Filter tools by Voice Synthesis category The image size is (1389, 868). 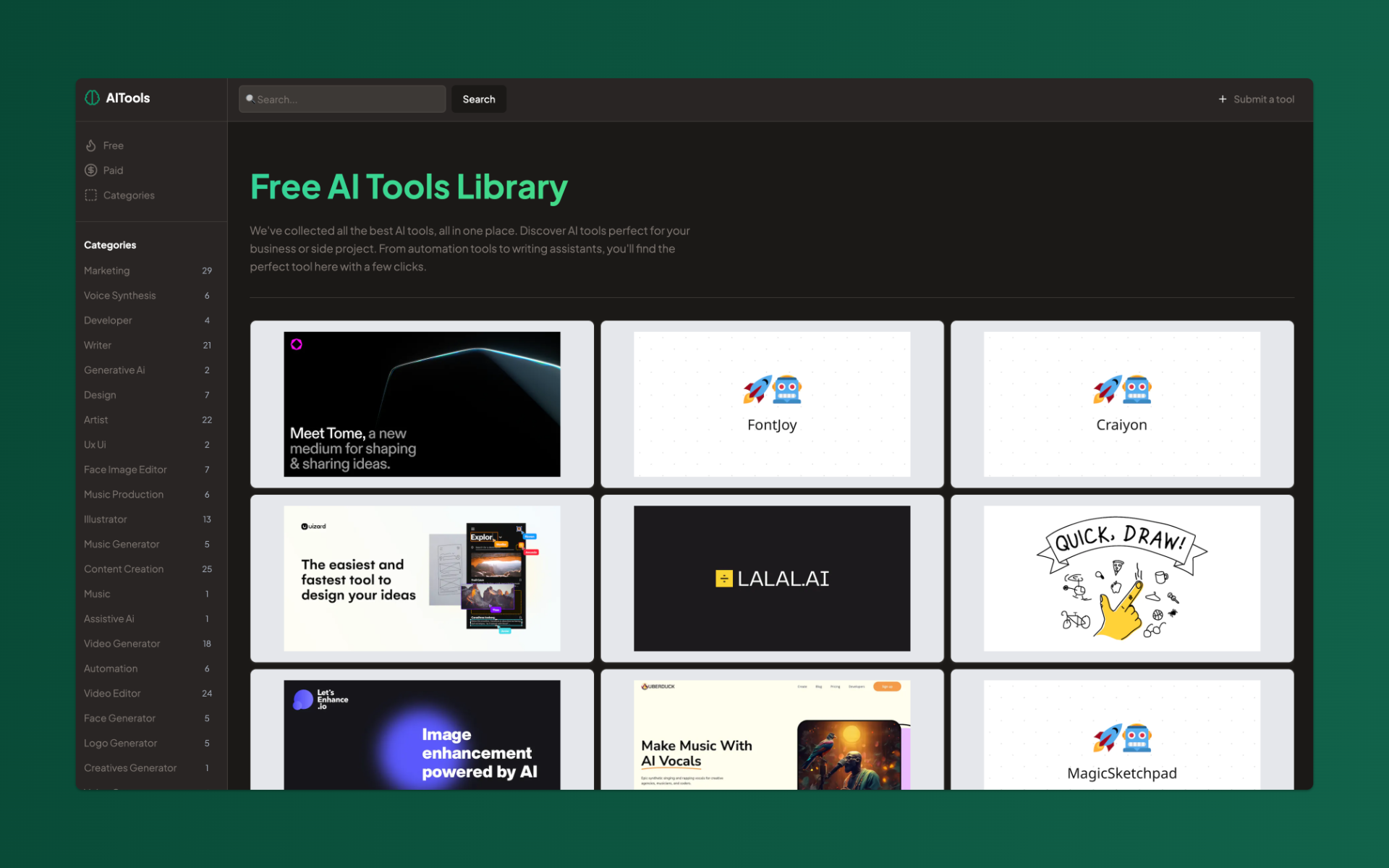coord(120,295)
